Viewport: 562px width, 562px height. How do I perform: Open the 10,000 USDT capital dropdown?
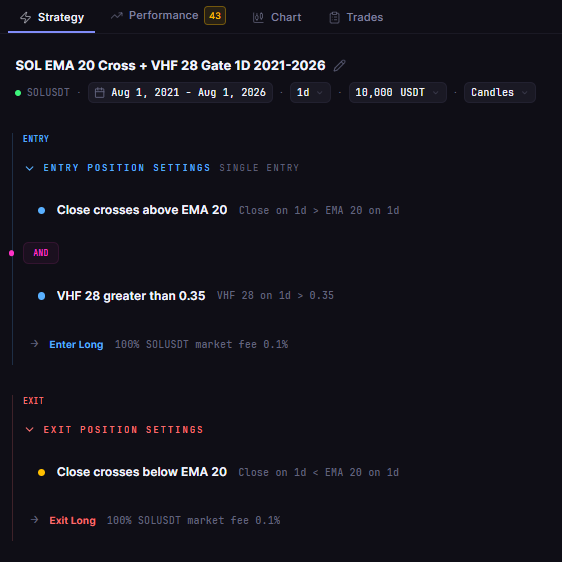[397, 92]
